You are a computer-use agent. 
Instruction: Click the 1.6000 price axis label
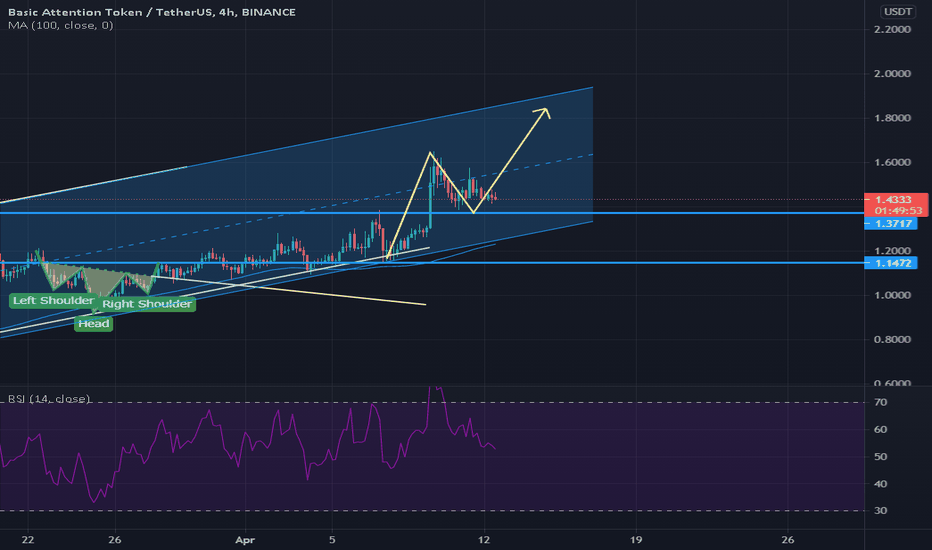[892, 162]
